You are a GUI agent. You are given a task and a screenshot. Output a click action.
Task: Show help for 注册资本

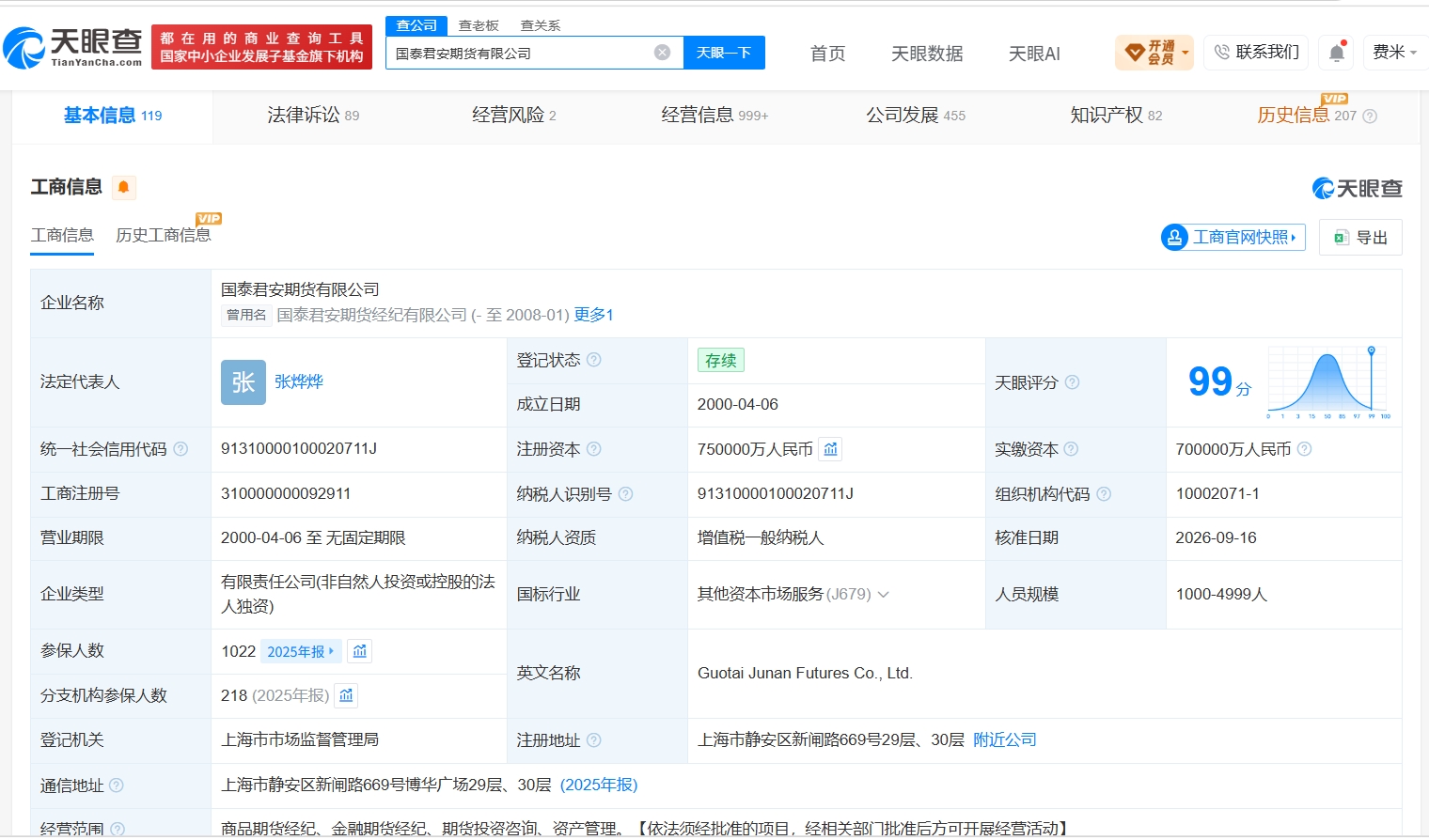pyautogui.click(x=594, y=449)
